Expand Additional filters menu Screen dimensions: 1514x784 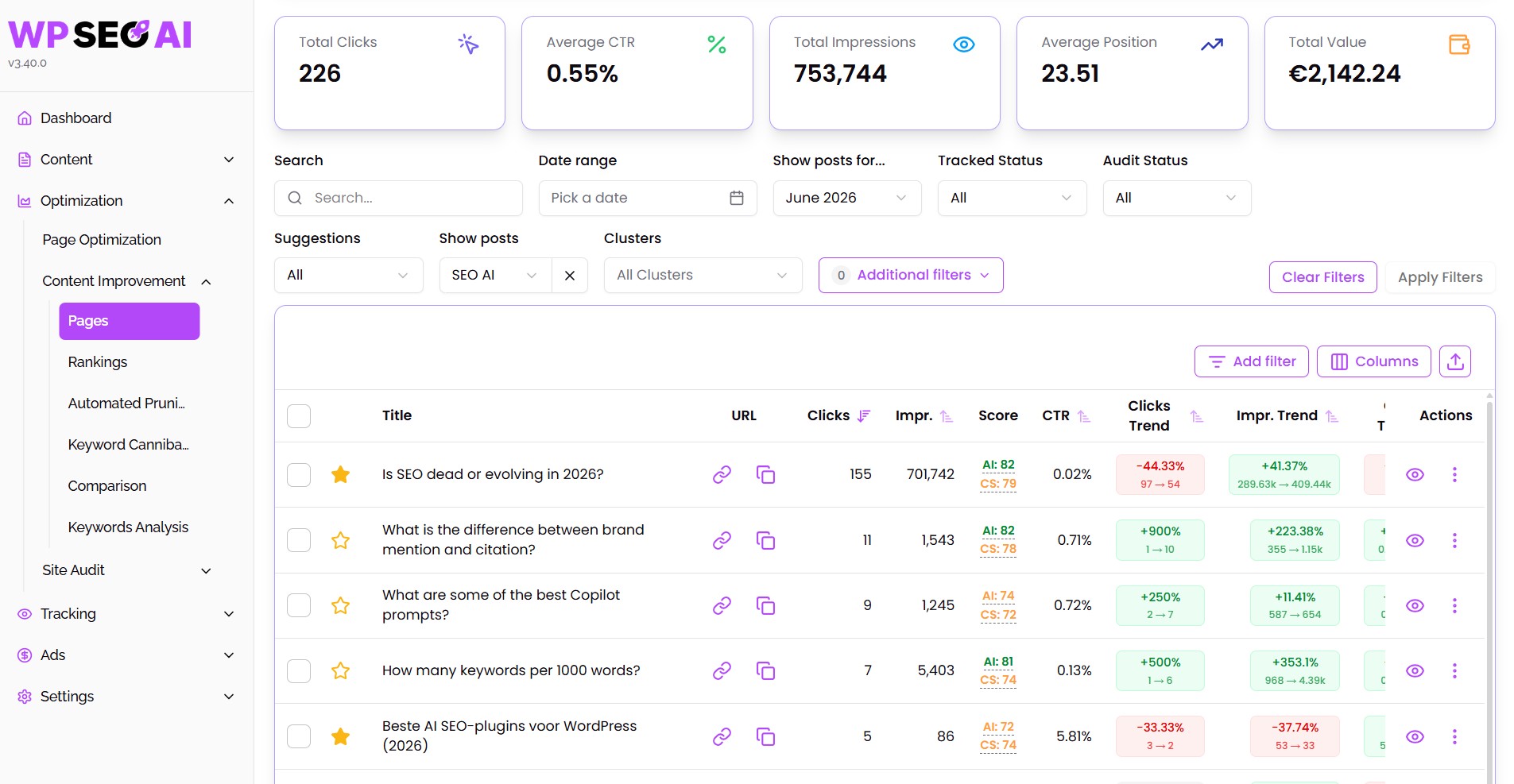pyautogui.click(x=911, y=275)
